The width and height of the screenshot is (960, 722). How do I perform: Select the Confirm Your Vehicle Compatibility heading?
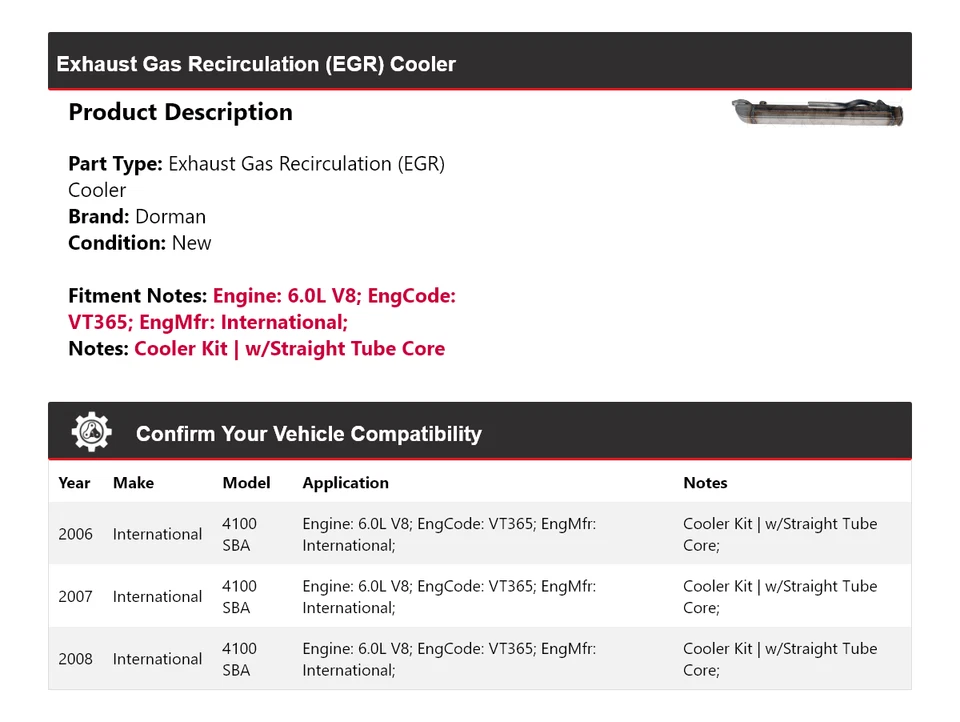[308, 434]
